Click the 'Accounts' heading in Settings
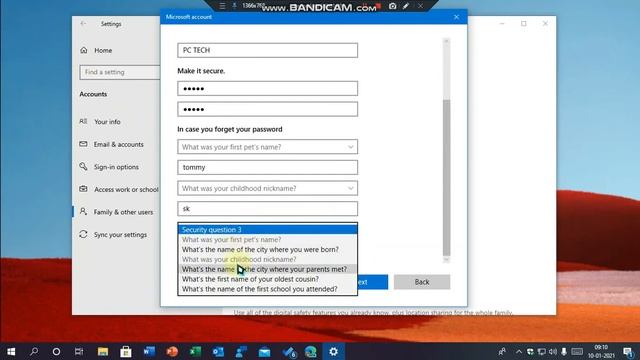 point(93,94)
